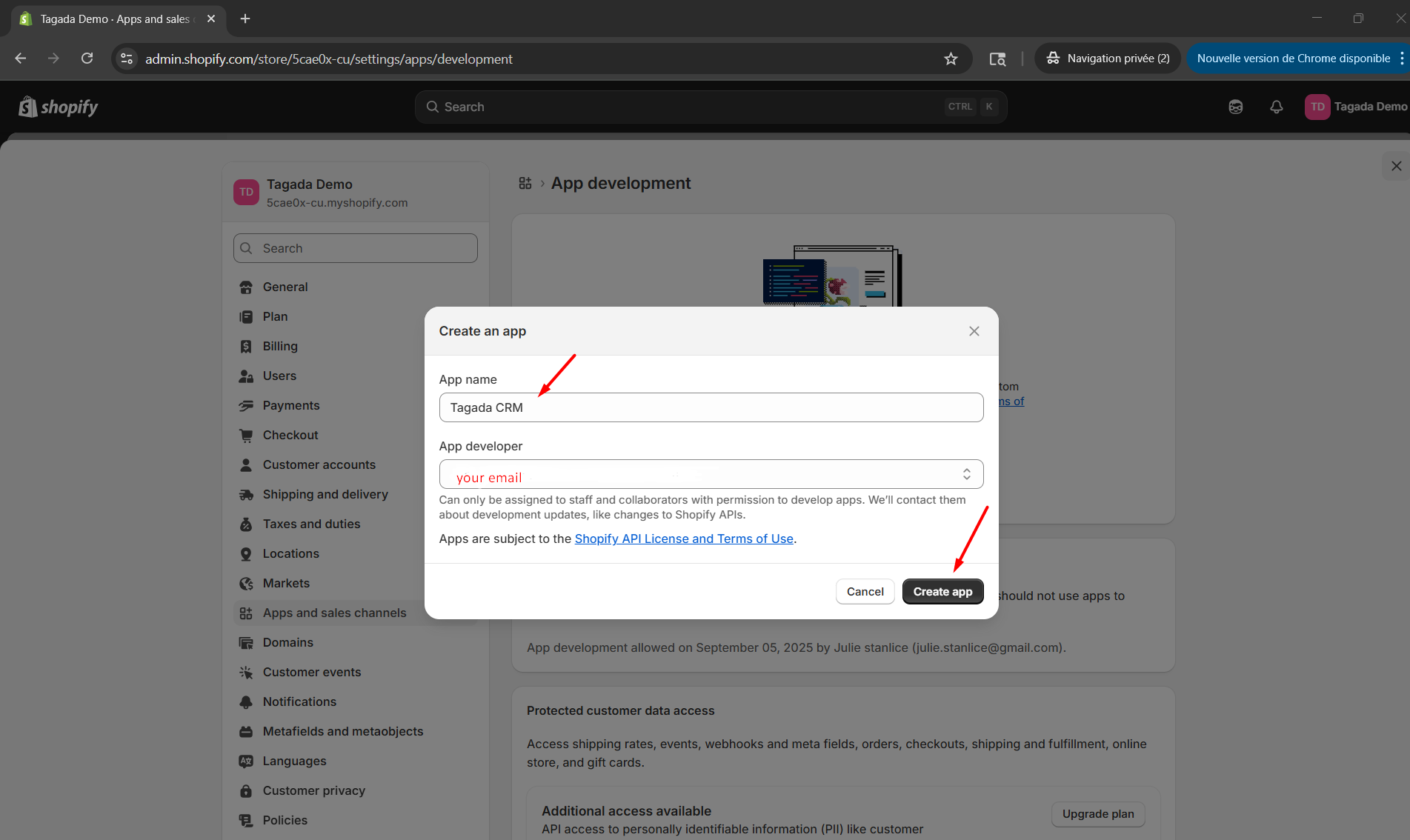Screen dimensions: 1410x840
Task: Open the Markets globe icon
Action: pos(246,584)
